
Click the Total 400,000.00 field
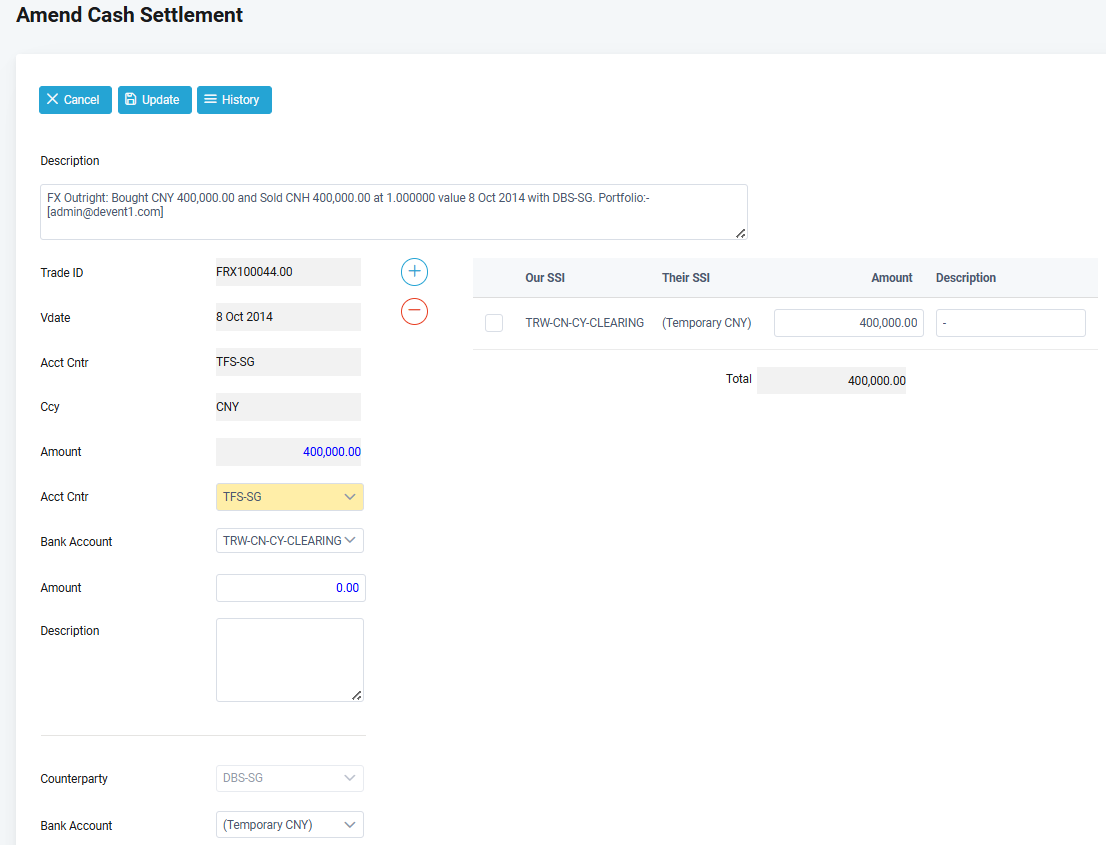click(831, 381)
